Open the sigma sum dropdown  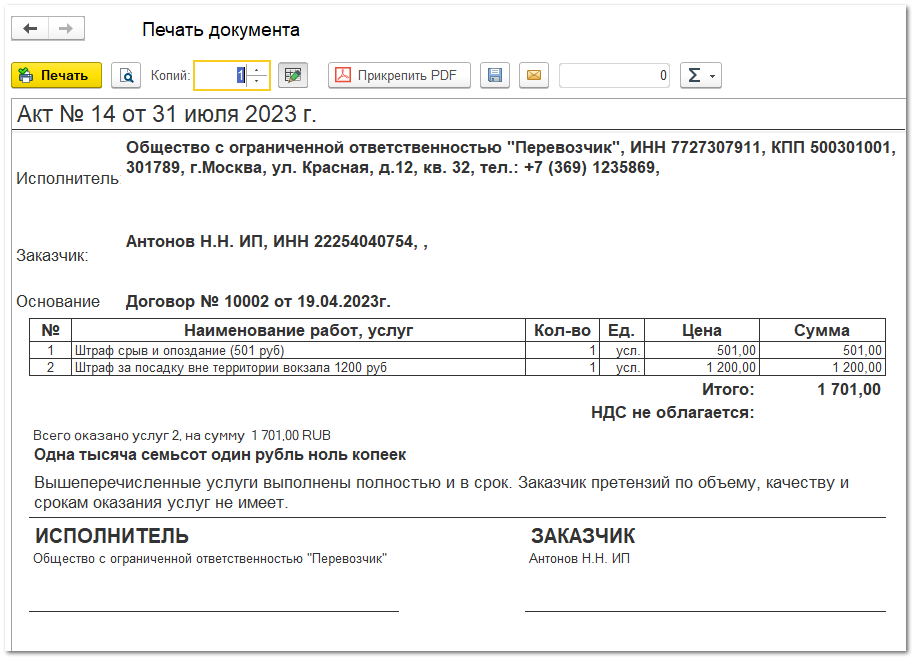coord(700,76)
